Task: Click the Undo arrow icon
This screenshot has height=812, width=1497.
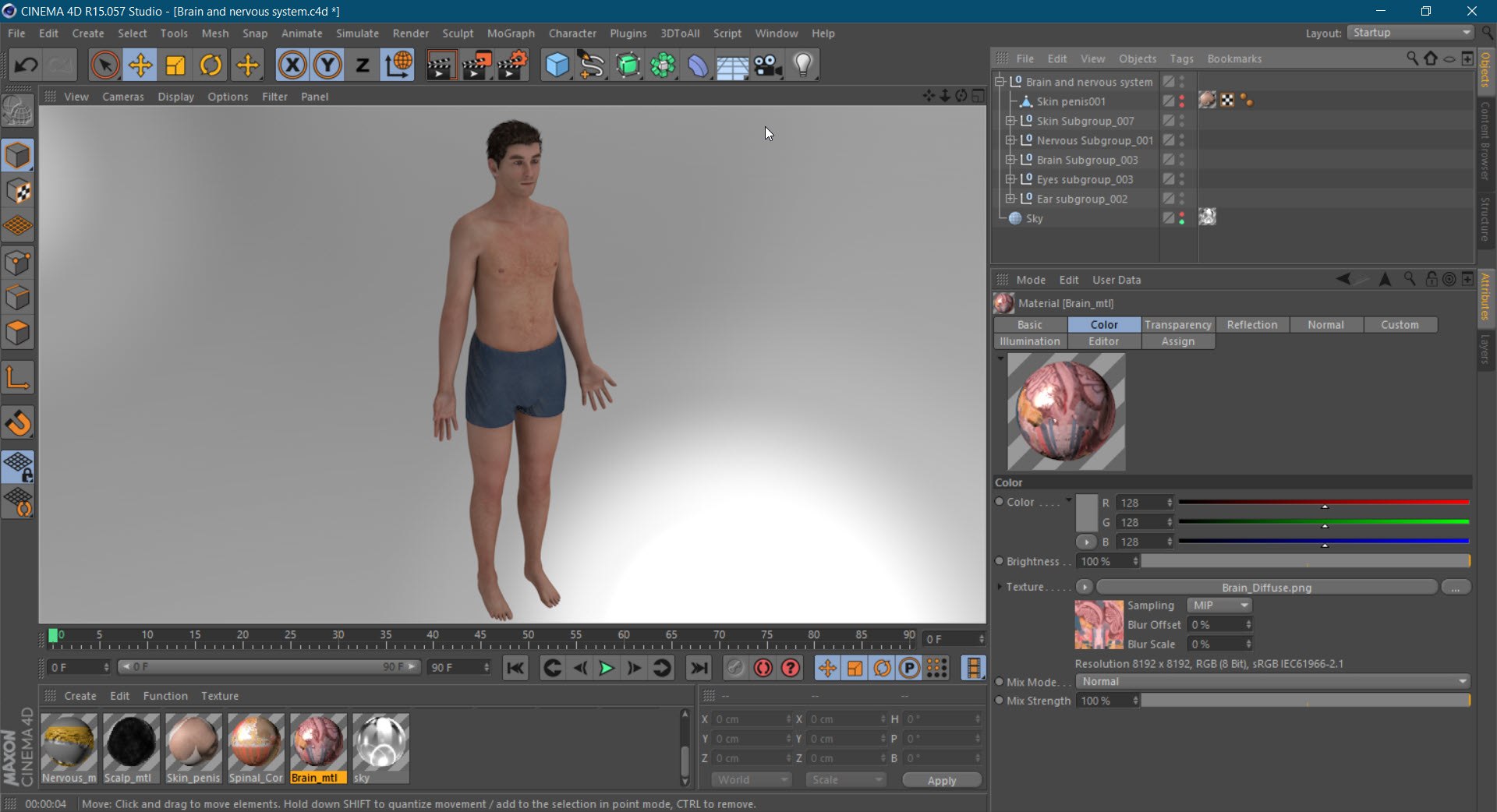Action: coord(26,65)
